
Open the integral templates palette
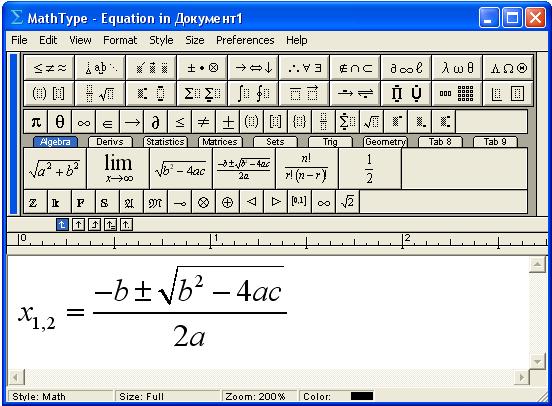point(253,93)
